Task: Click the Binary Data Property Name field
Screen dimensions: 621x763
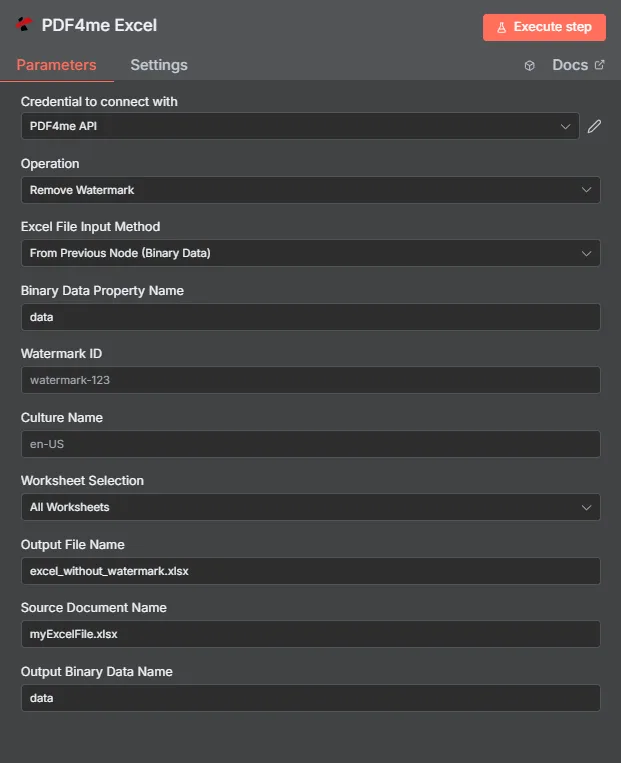Action: [310, 317]
